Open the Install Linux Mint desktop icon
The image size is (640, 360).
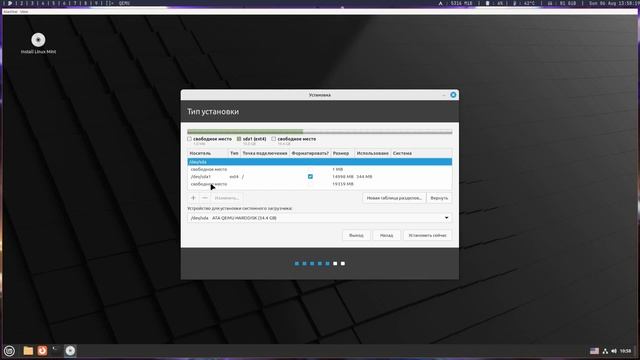[x=38, y=43]
